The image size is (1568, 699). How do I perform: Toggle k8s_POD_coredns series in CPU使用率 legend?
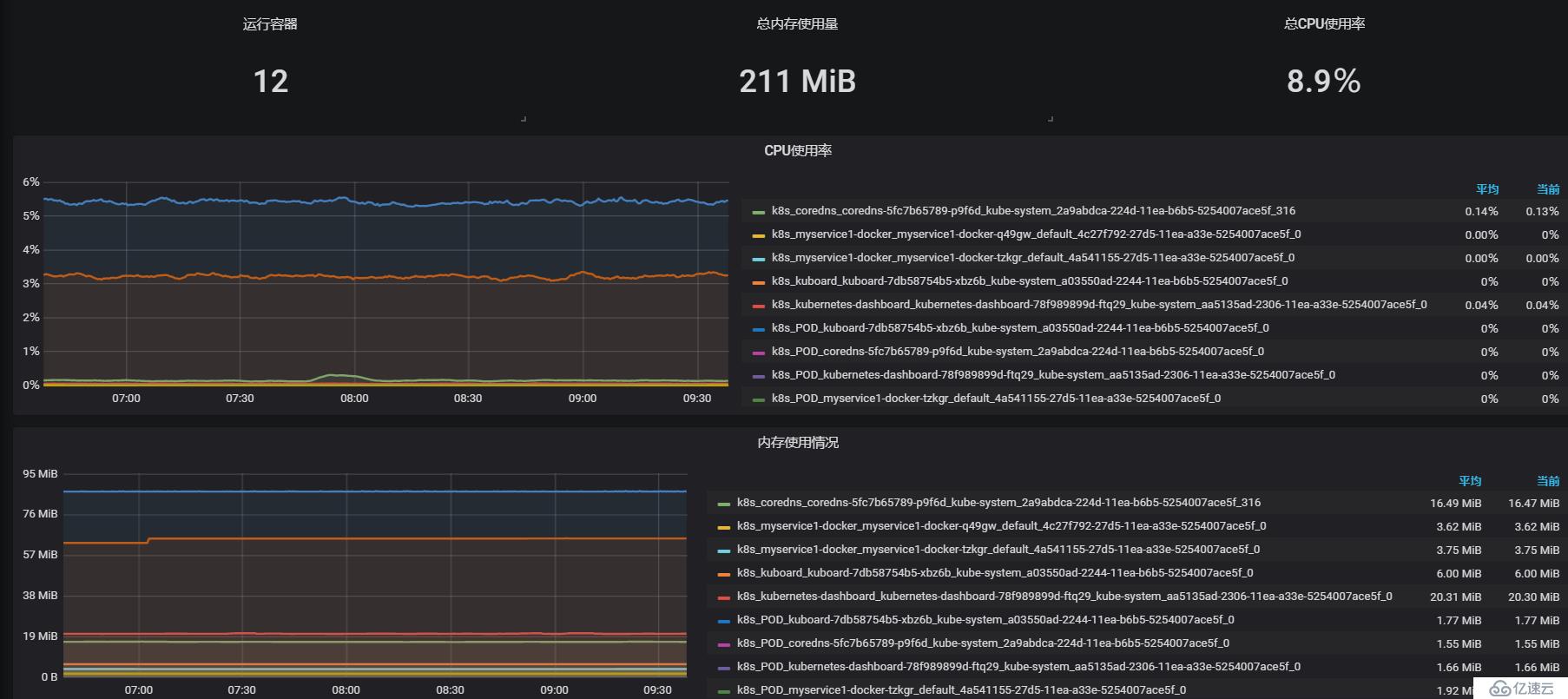pyautogui.click(x=1018, y=352)
